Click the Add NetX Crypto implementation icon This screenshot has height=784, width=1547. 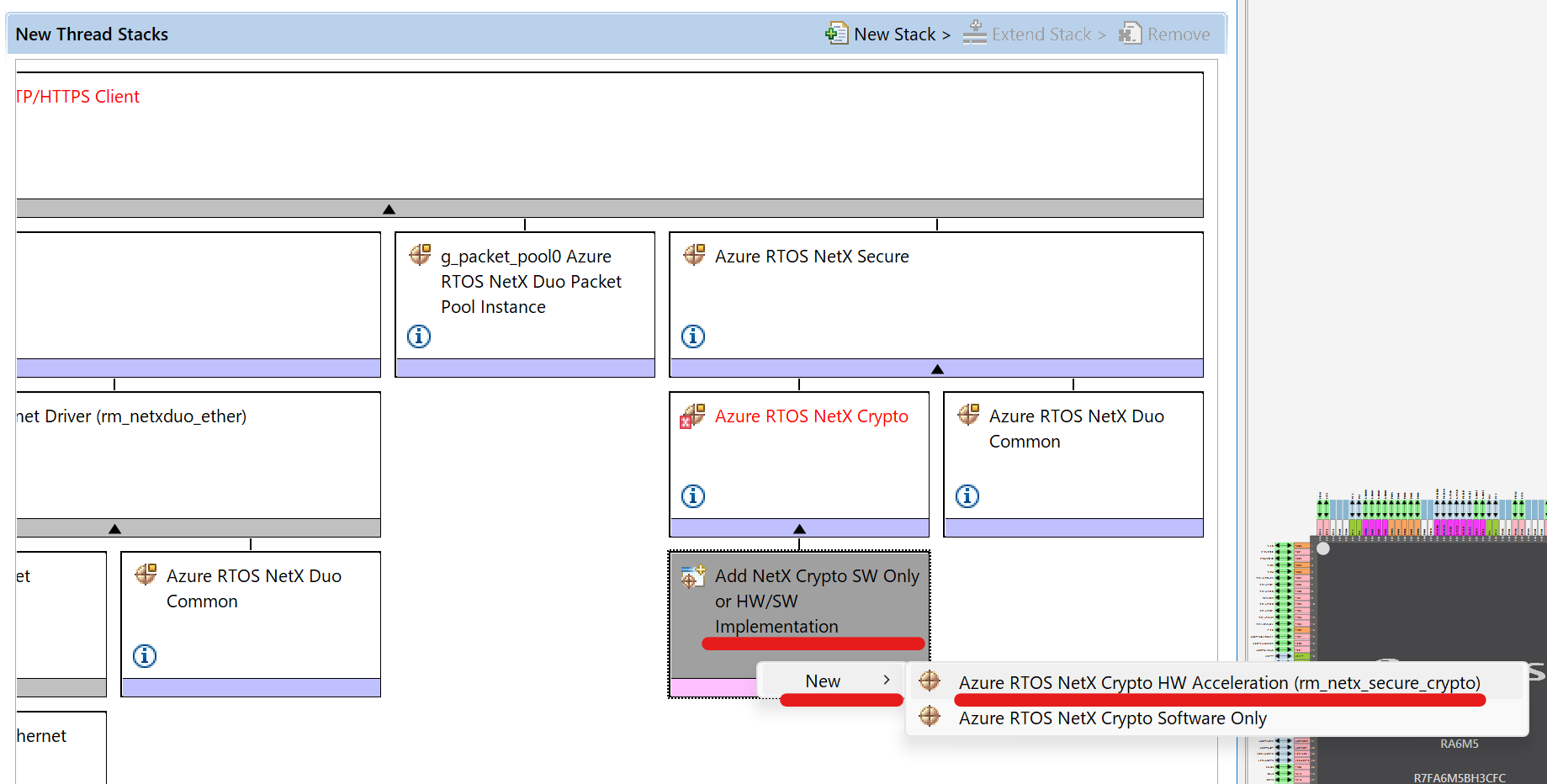pos(693,576)
